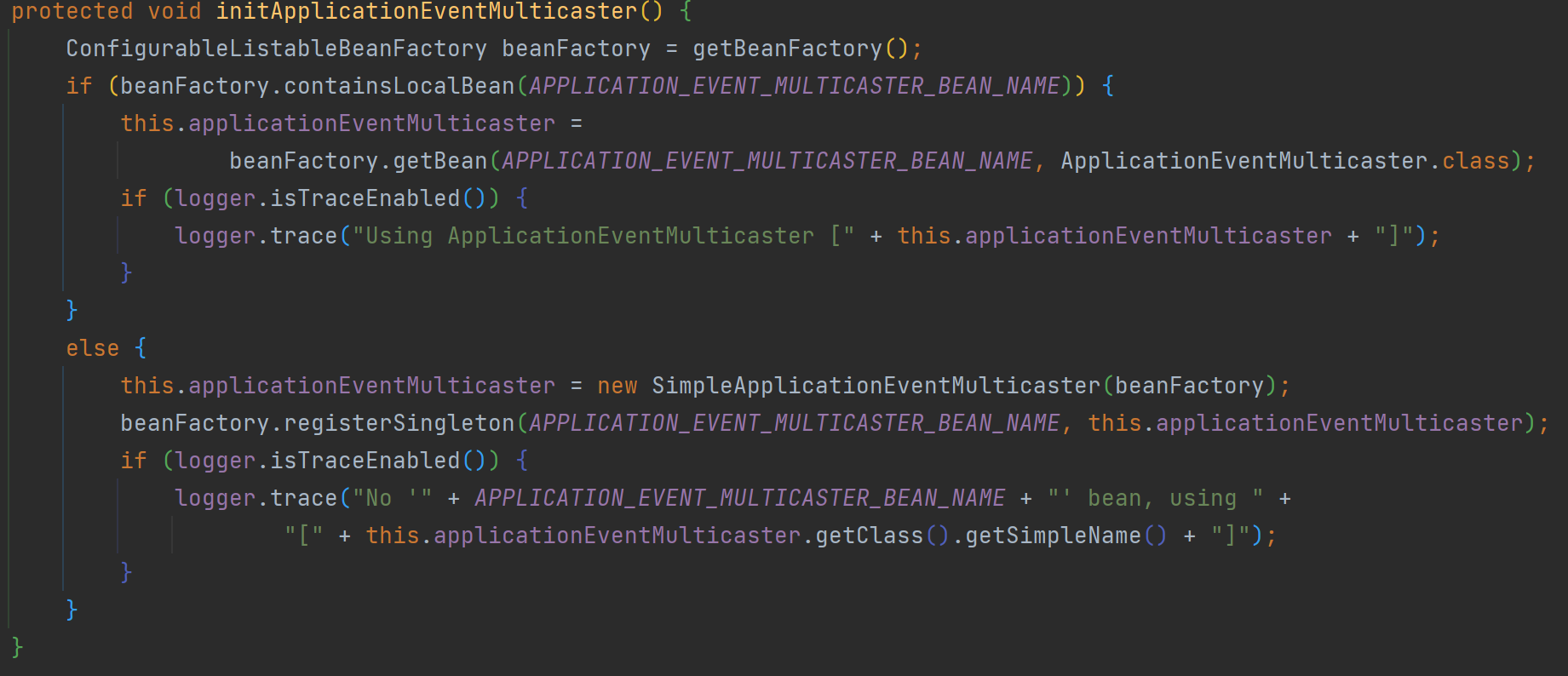Click the constant in the logger.trace "No" line
1568x676 pixels.
click(740, 498)
